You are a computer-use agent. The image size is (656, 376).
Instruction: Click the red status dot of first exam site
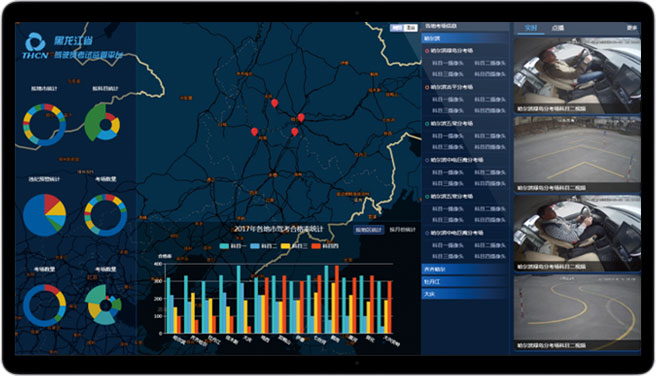[427, 51]
